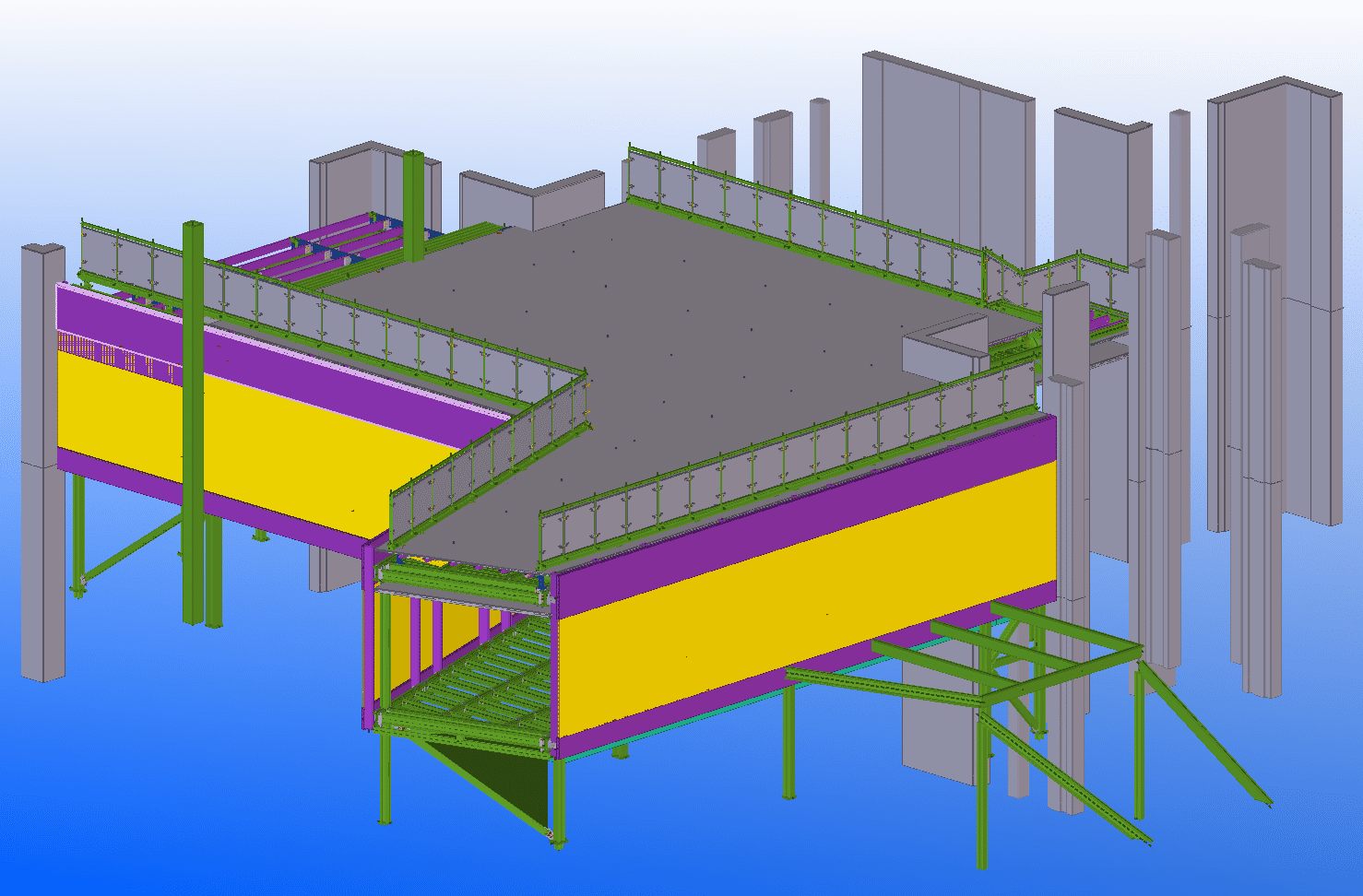Pick the purple corner post at front opening

coord(368,636)
